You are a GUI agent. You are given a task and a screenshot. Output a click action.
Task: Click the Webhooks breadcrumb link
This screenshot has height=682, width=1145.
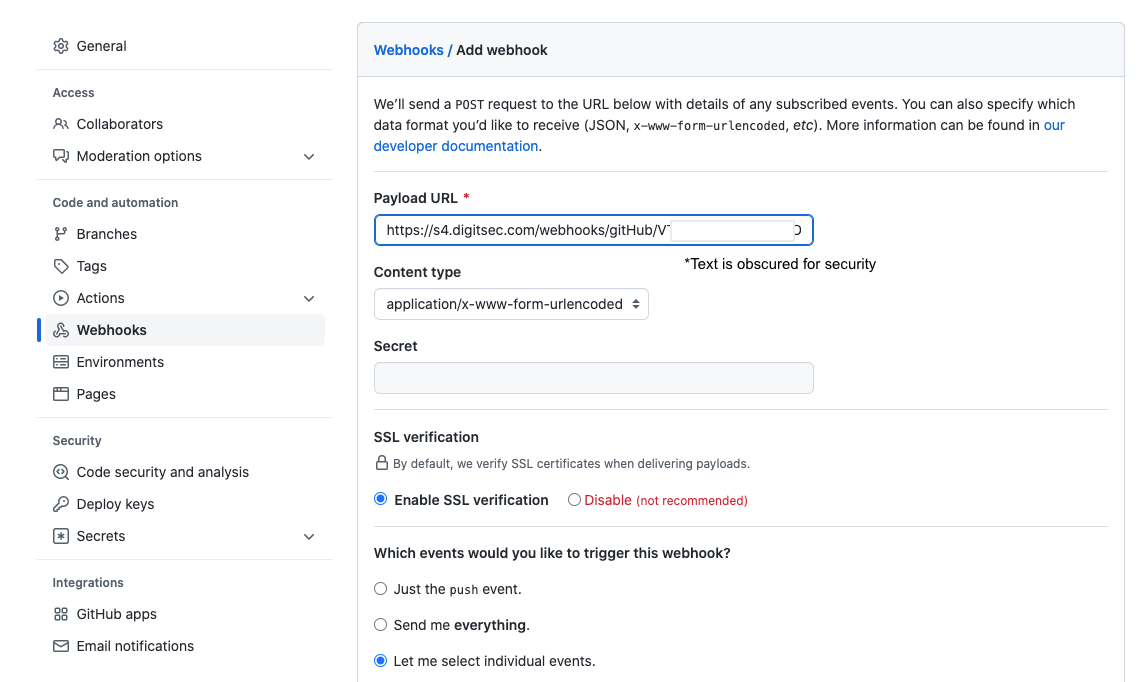408,50
